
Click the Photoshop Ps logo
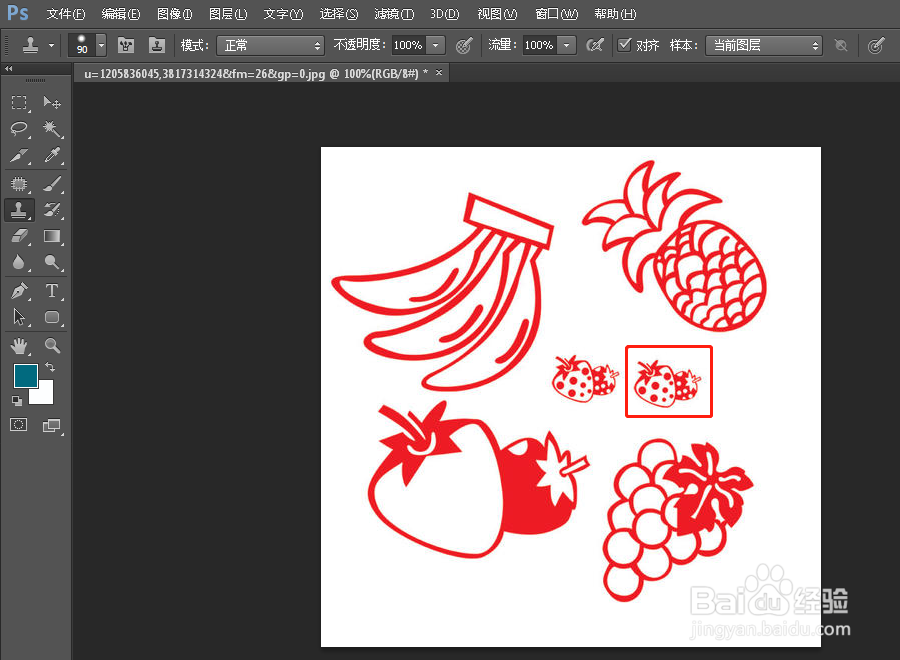[18, 13]
